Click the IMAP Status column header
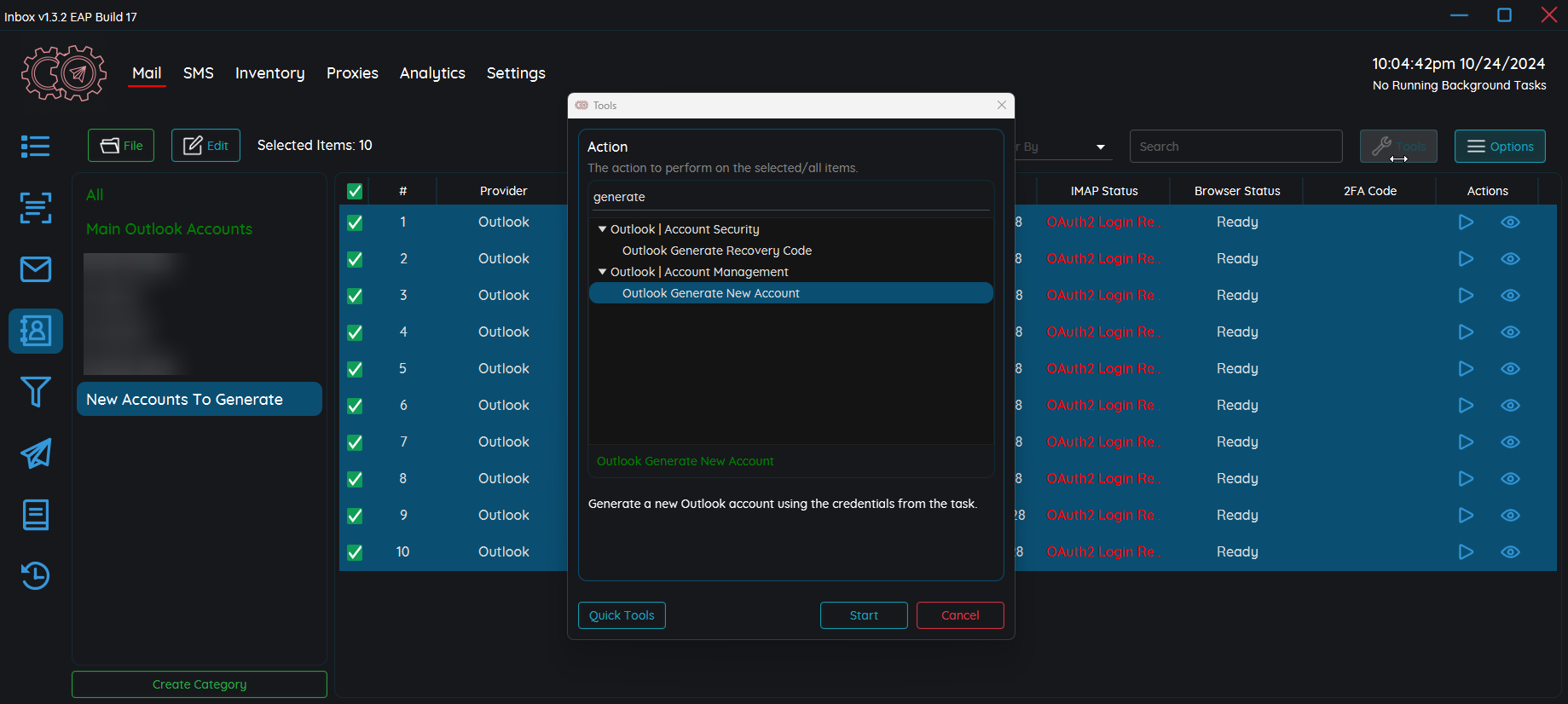Image resolution: width=1568 pixels, height=704 pixels. pyautogui.click(x=1104, y=191)
